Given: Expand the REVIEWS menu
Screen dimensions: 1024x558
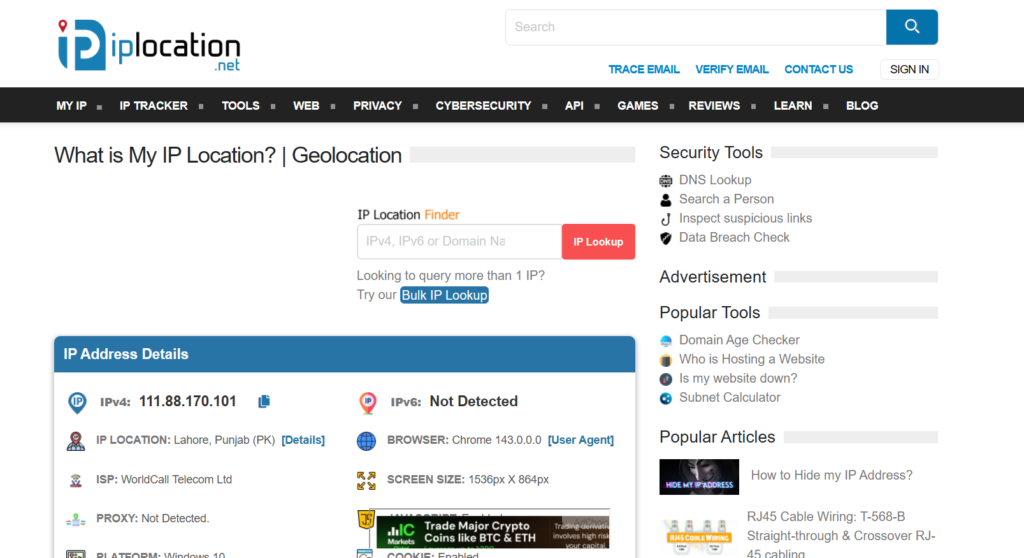Looking at the screenshot, I should tap(714, 106).
